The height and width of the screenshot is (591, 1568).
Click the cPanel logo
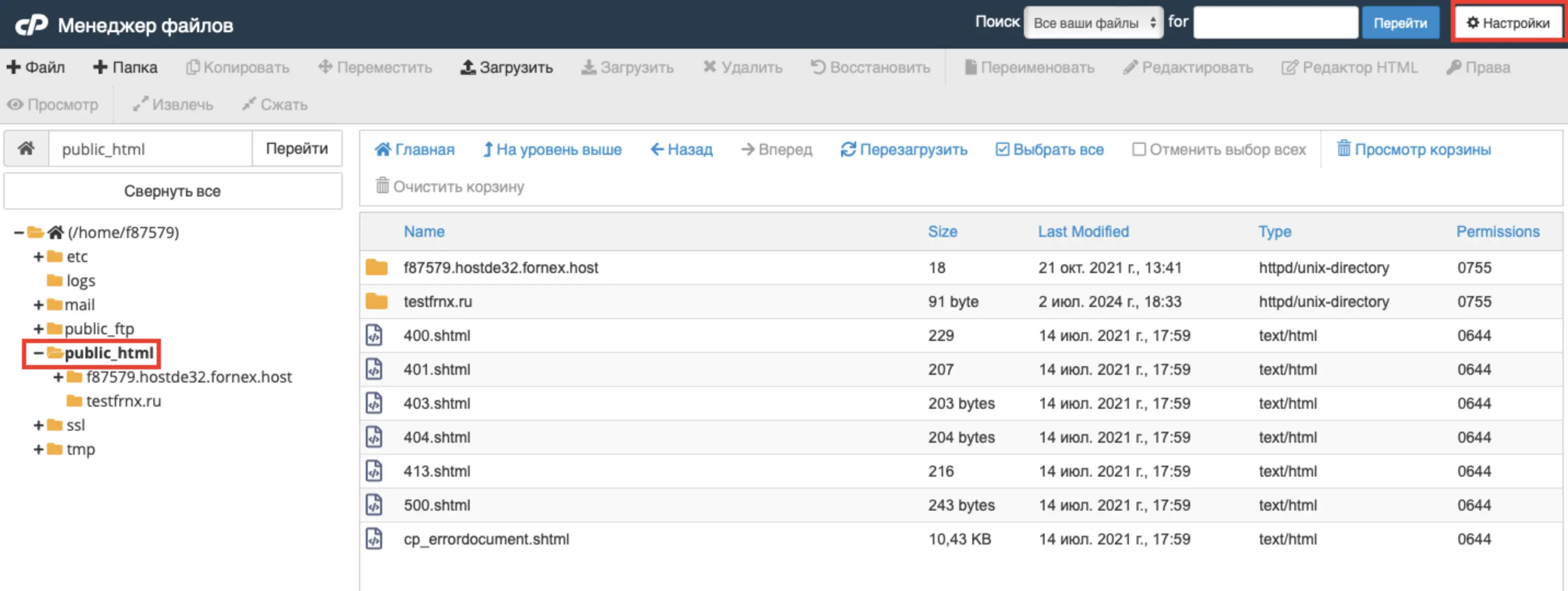[32, 25]
